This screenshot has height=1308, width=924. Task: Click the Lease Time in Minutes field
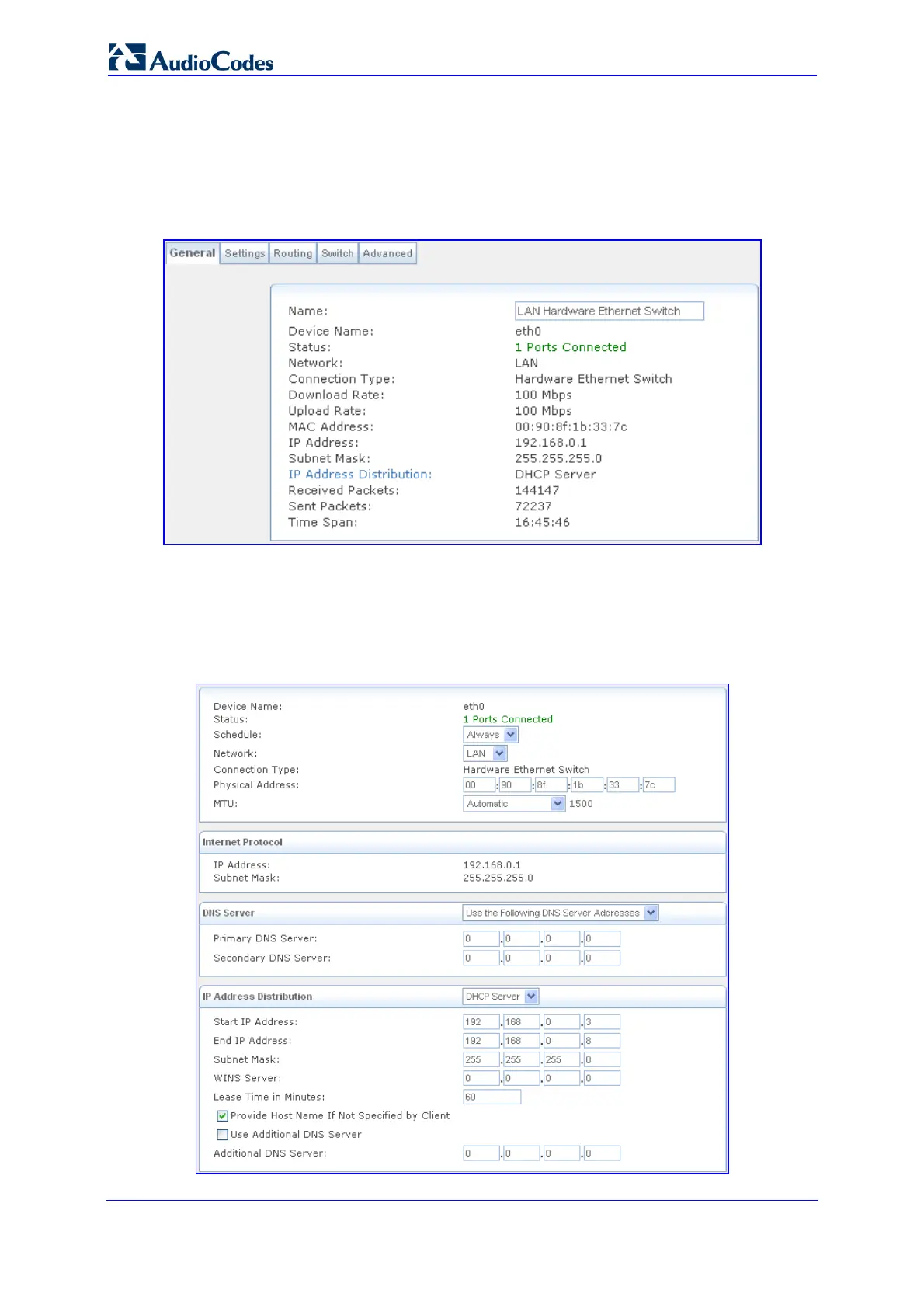(492, 1097)
